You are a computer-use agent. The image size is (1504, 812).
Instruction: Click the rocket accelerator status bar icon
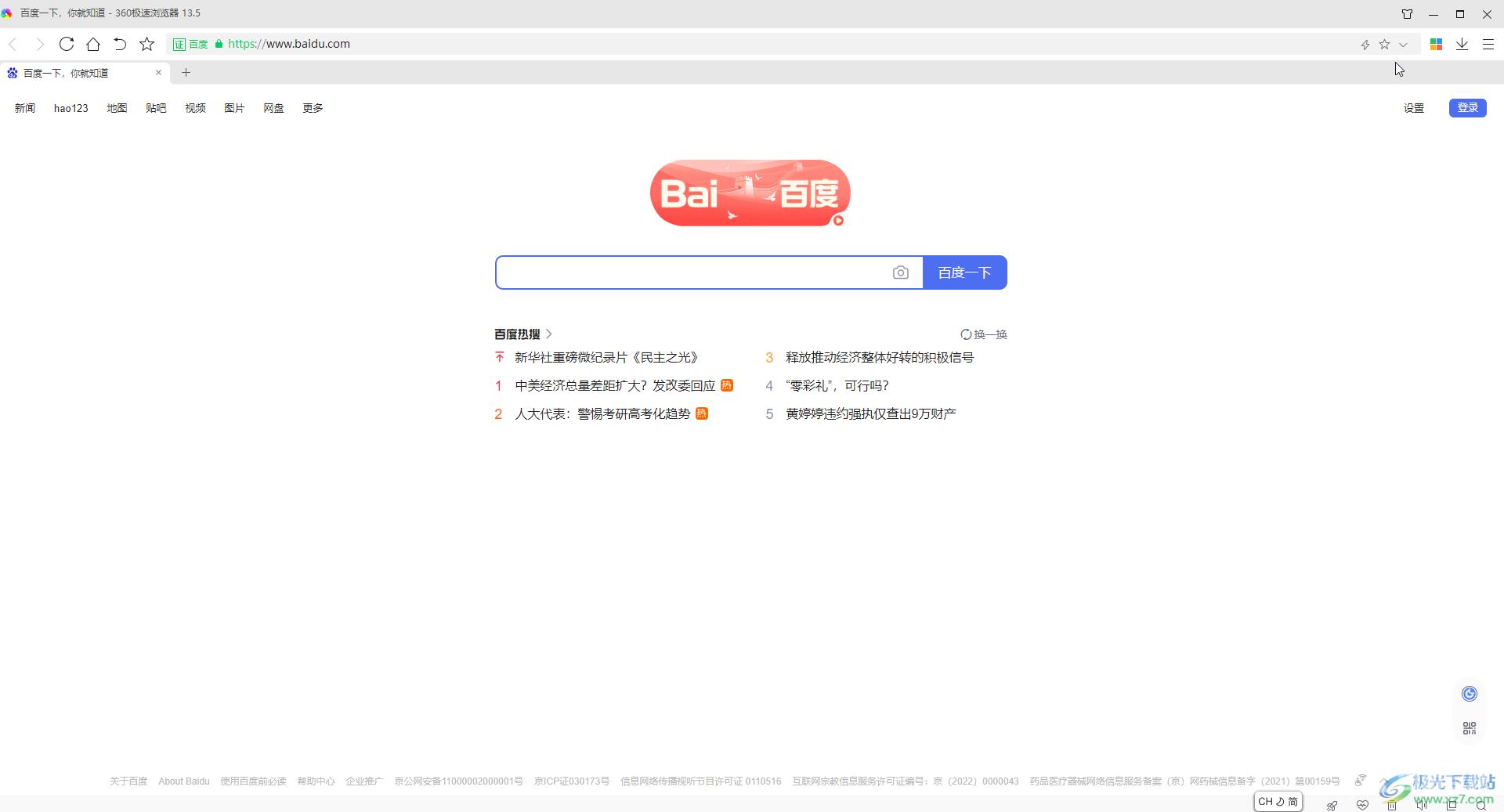click(1332, 805)
